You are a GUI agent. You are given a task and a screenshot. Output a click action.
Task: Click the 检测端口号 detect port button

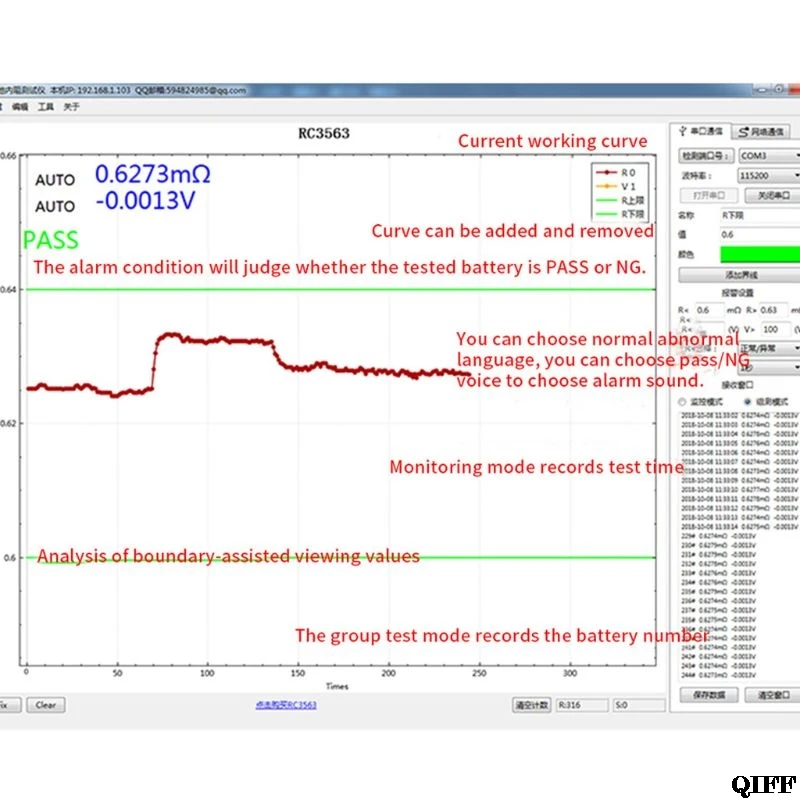[x=706, y=156]
